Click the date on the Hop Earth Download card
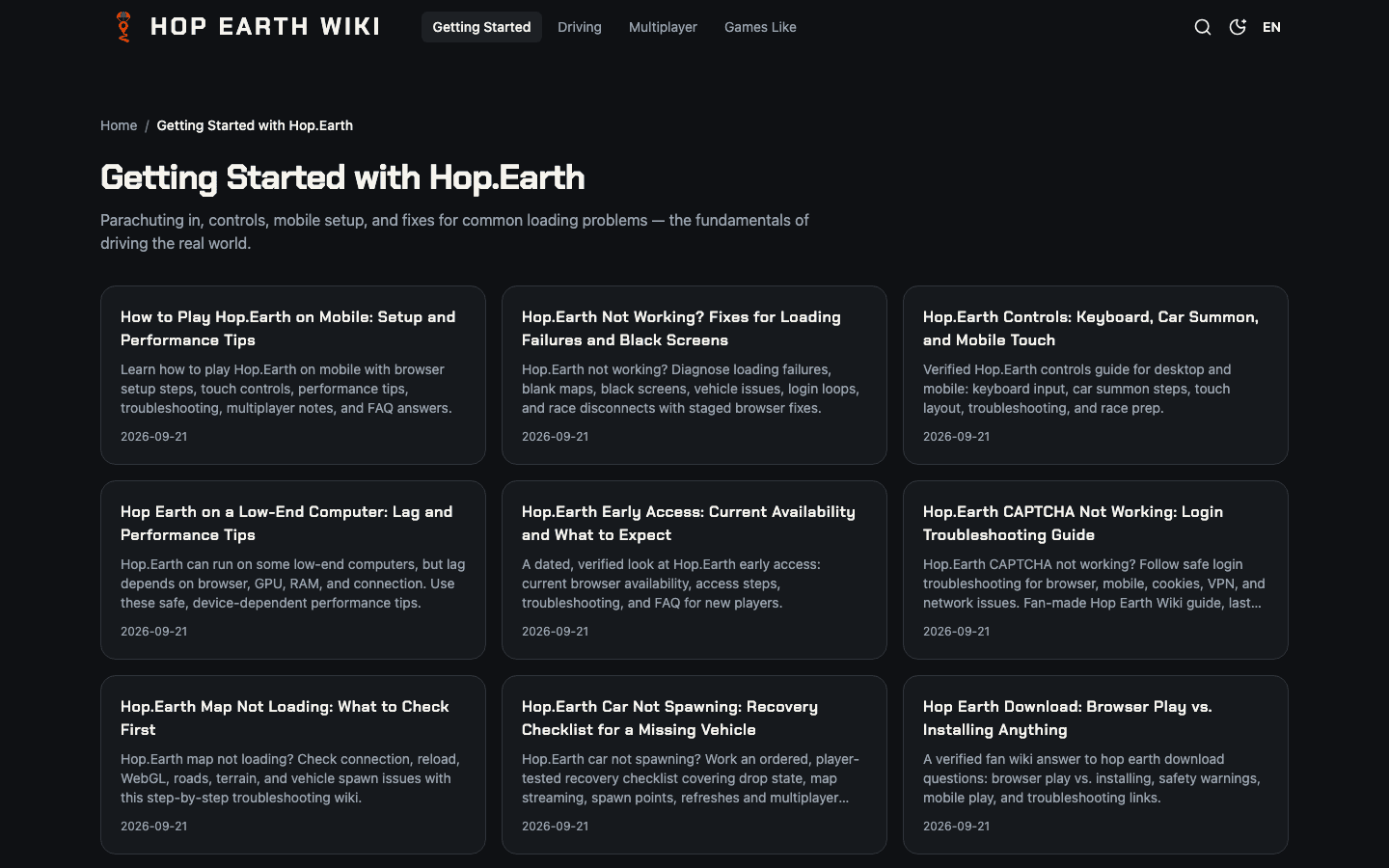The height and width of the screenshot is (868, 1389). [x=957, y=827]
